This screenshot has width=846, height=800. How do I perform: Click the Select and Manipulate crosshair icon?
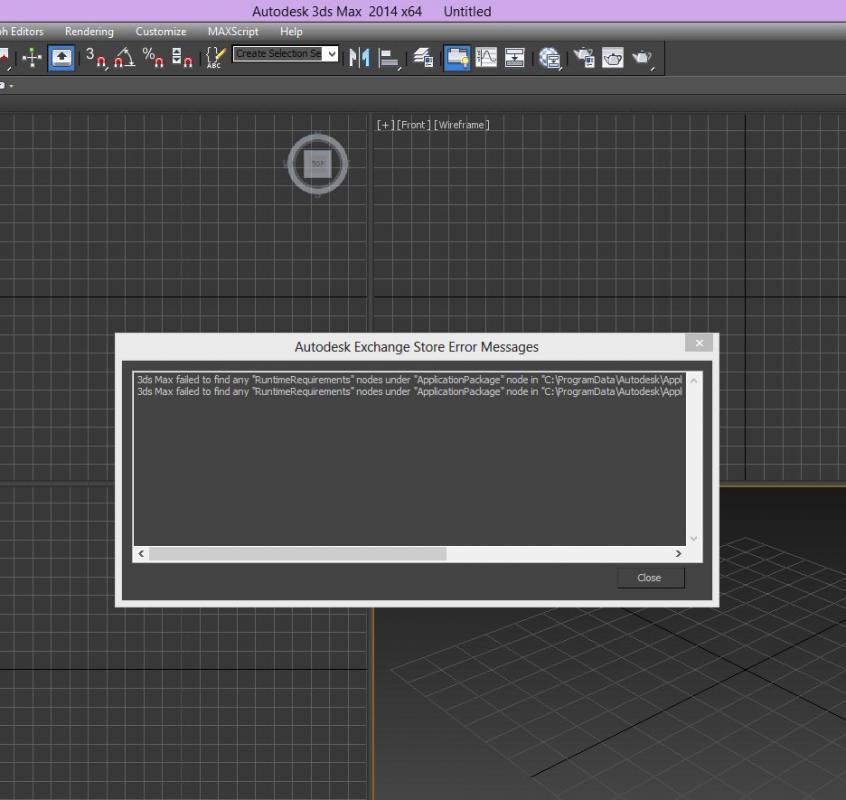(x=32, y=58)
